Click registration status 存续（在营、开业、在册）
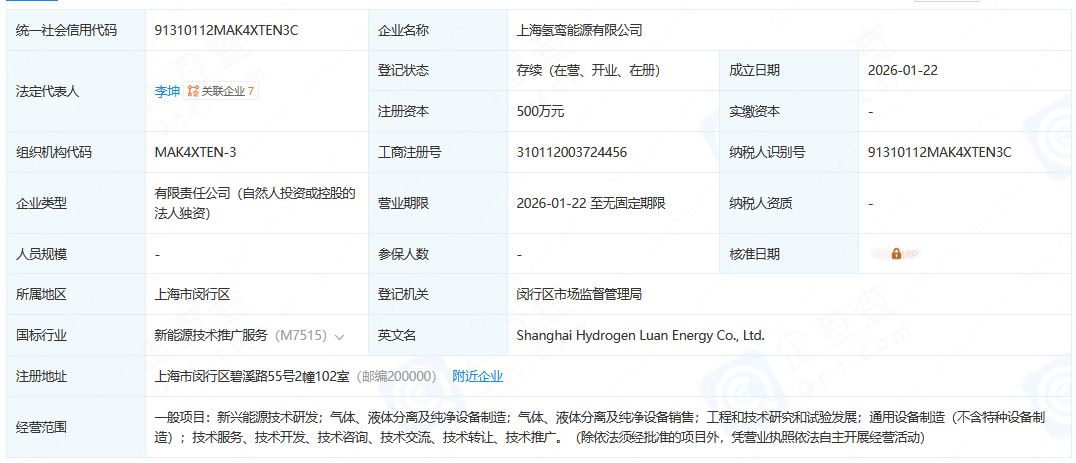This screenshot has height=463, width=1076. point(588,71)
